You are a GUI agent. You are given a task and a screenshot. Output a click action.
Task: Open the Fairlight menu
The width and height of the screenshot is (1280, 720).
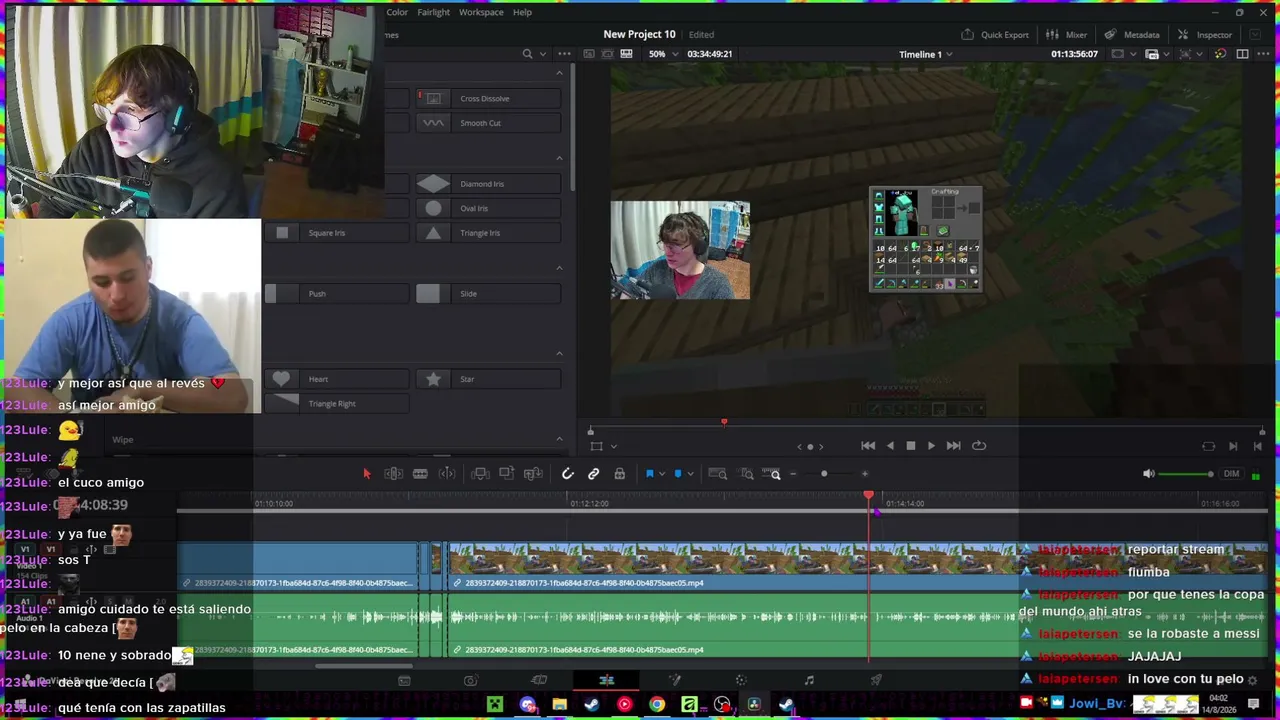pos(434,12)
